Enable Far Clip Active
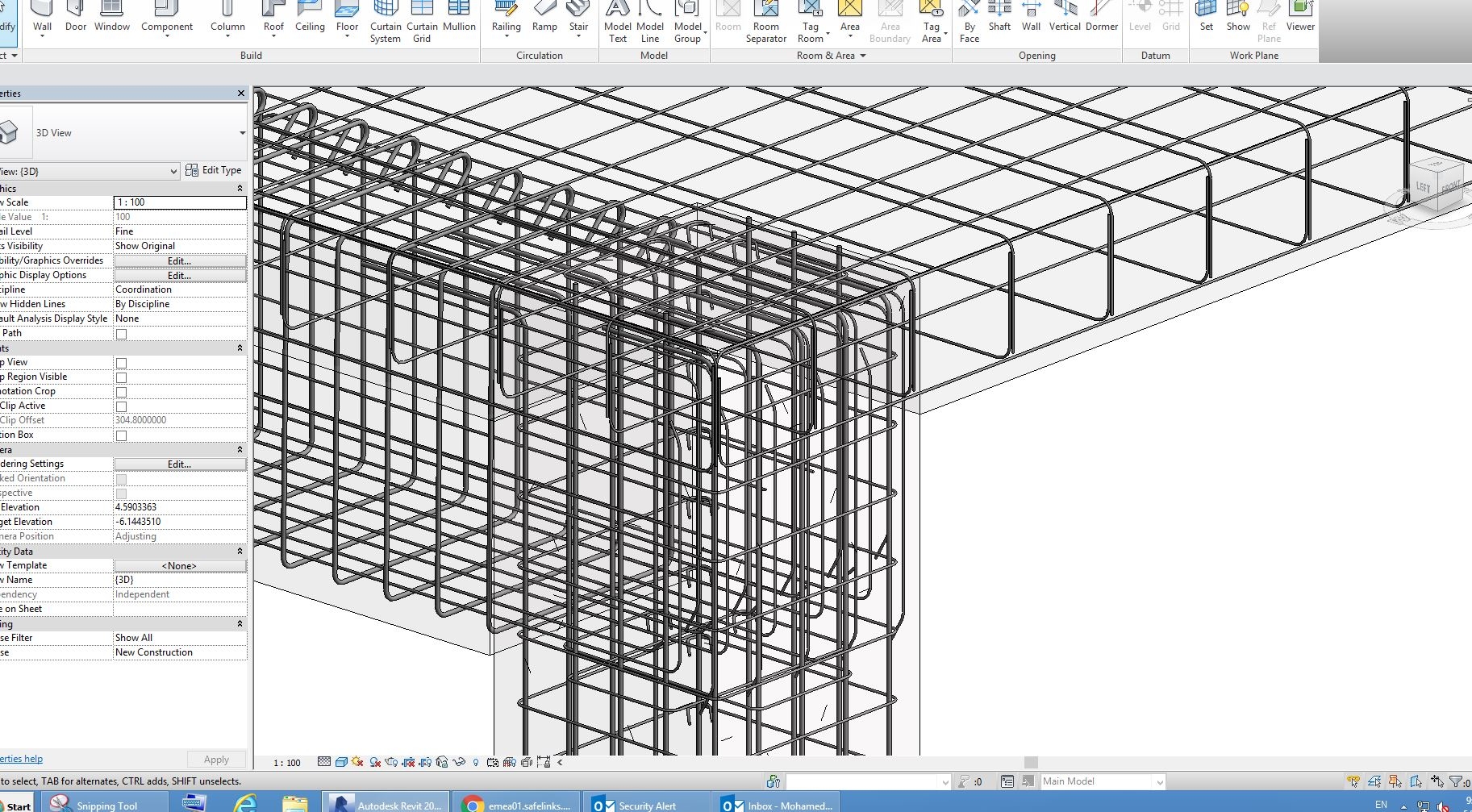The height and width of the screenshot is (812, 1472). tap(121, 406)
